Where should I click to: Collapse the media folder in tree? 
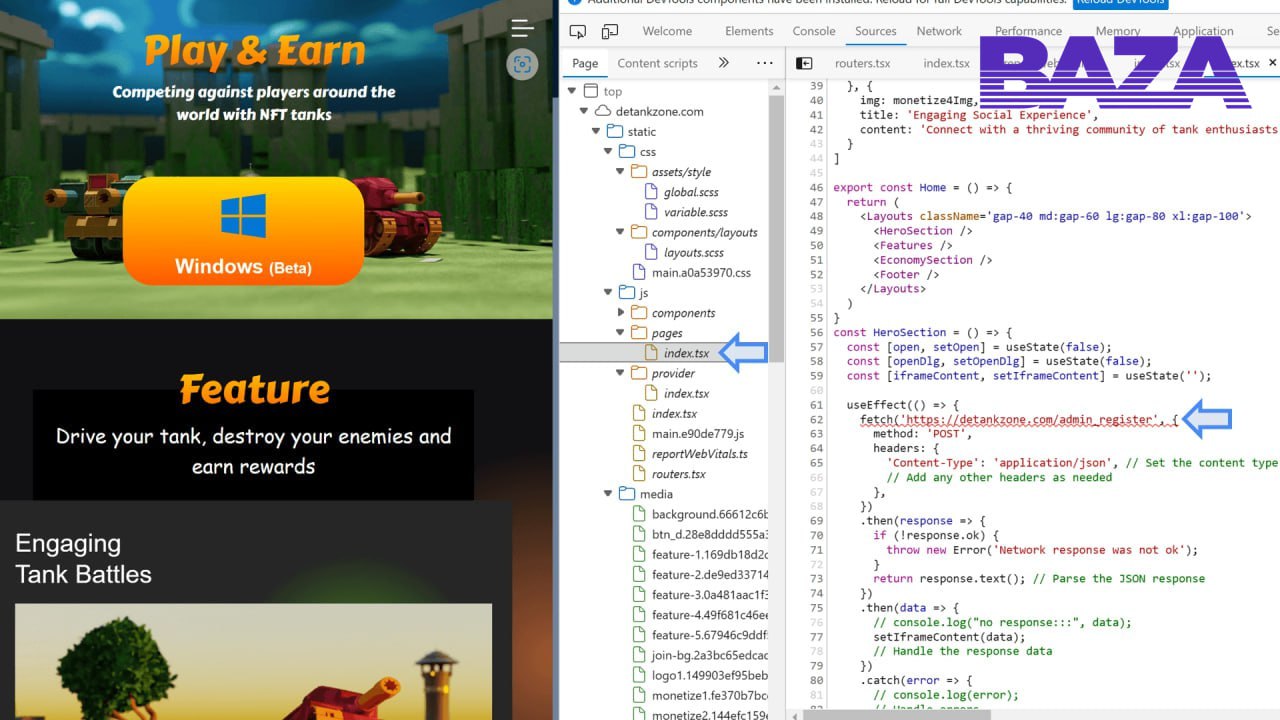pos(609,494)
